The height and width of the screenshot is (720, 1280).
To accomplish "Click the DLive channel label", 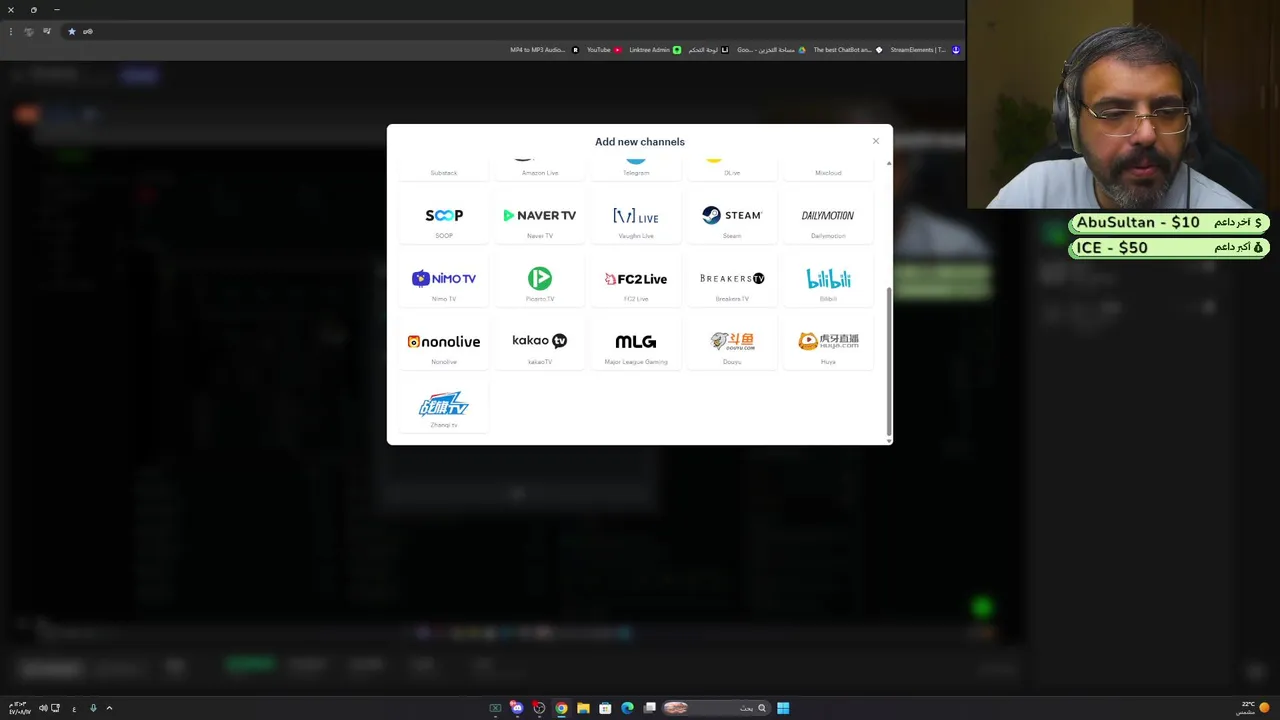I will pyautogui.click(x=732, y=173).
